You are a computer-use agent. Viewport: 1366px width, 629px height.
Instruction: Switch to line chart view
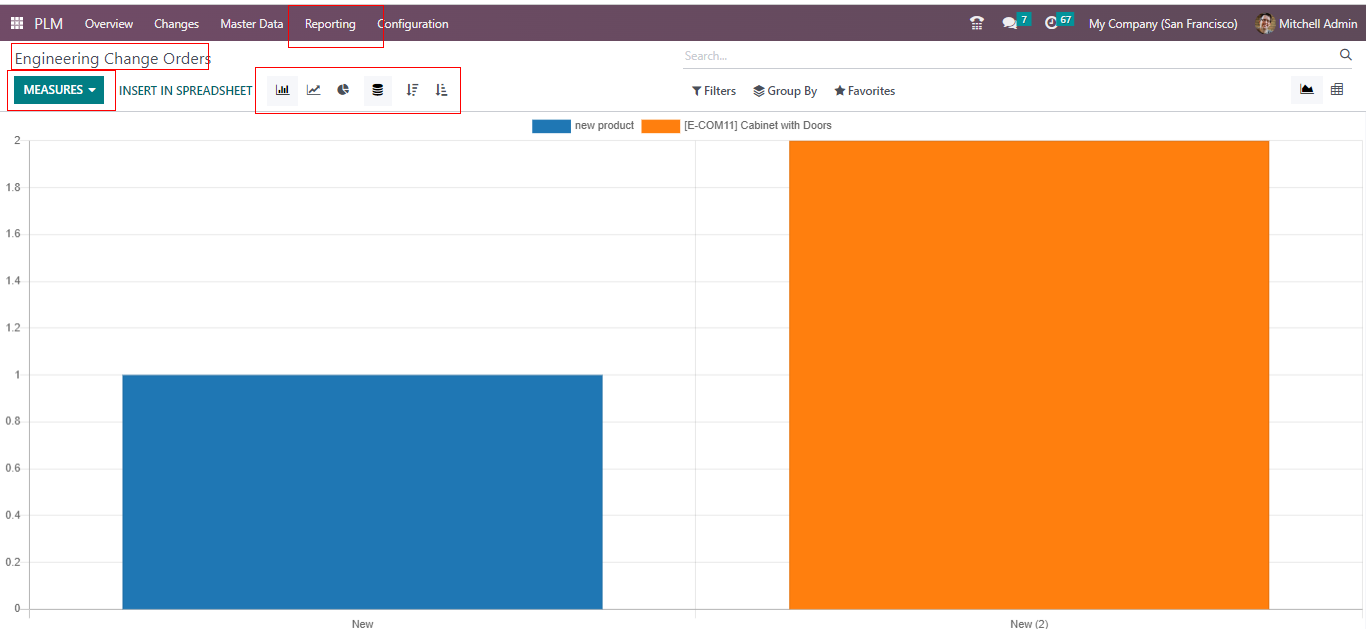314,90
